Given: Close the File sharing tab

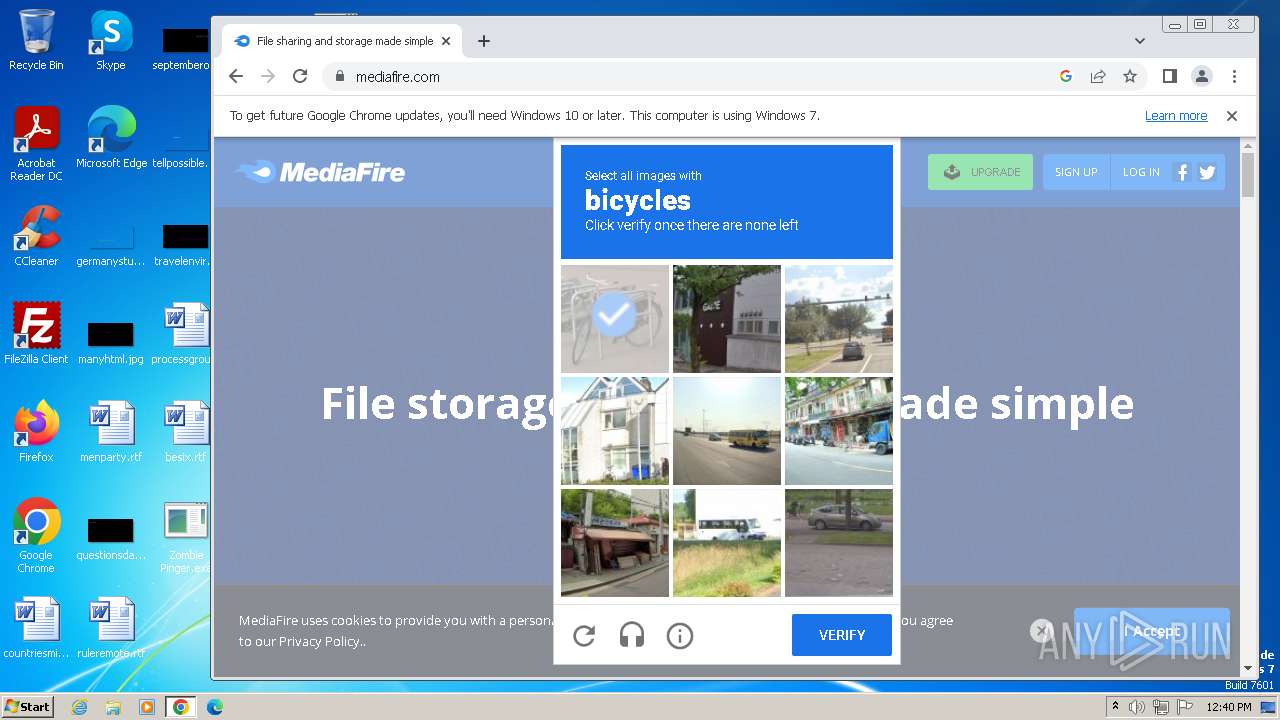Looking at the screenshot, I should (446, 41).
